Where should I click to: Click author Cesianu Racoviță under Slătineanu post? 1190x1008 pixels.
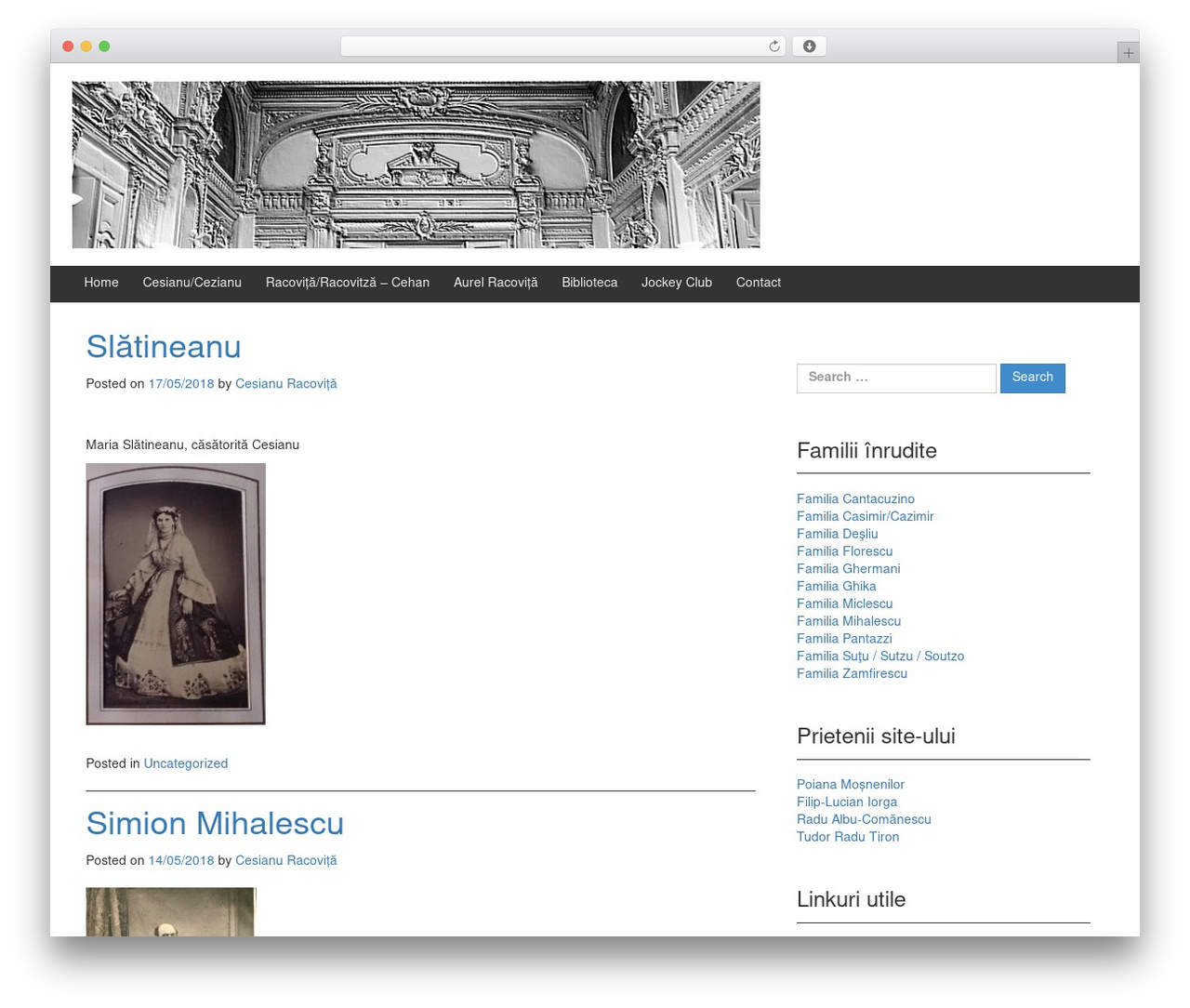pos(286,385)
